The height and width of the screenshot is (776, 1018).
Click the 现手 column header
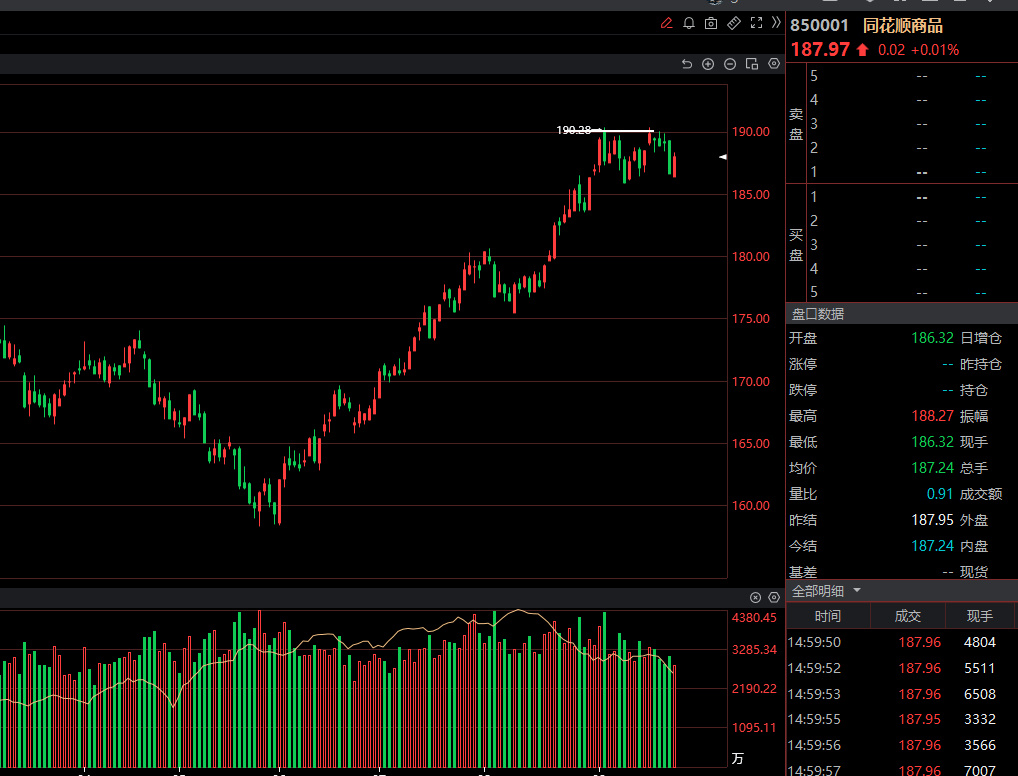(x=980, y=616)
